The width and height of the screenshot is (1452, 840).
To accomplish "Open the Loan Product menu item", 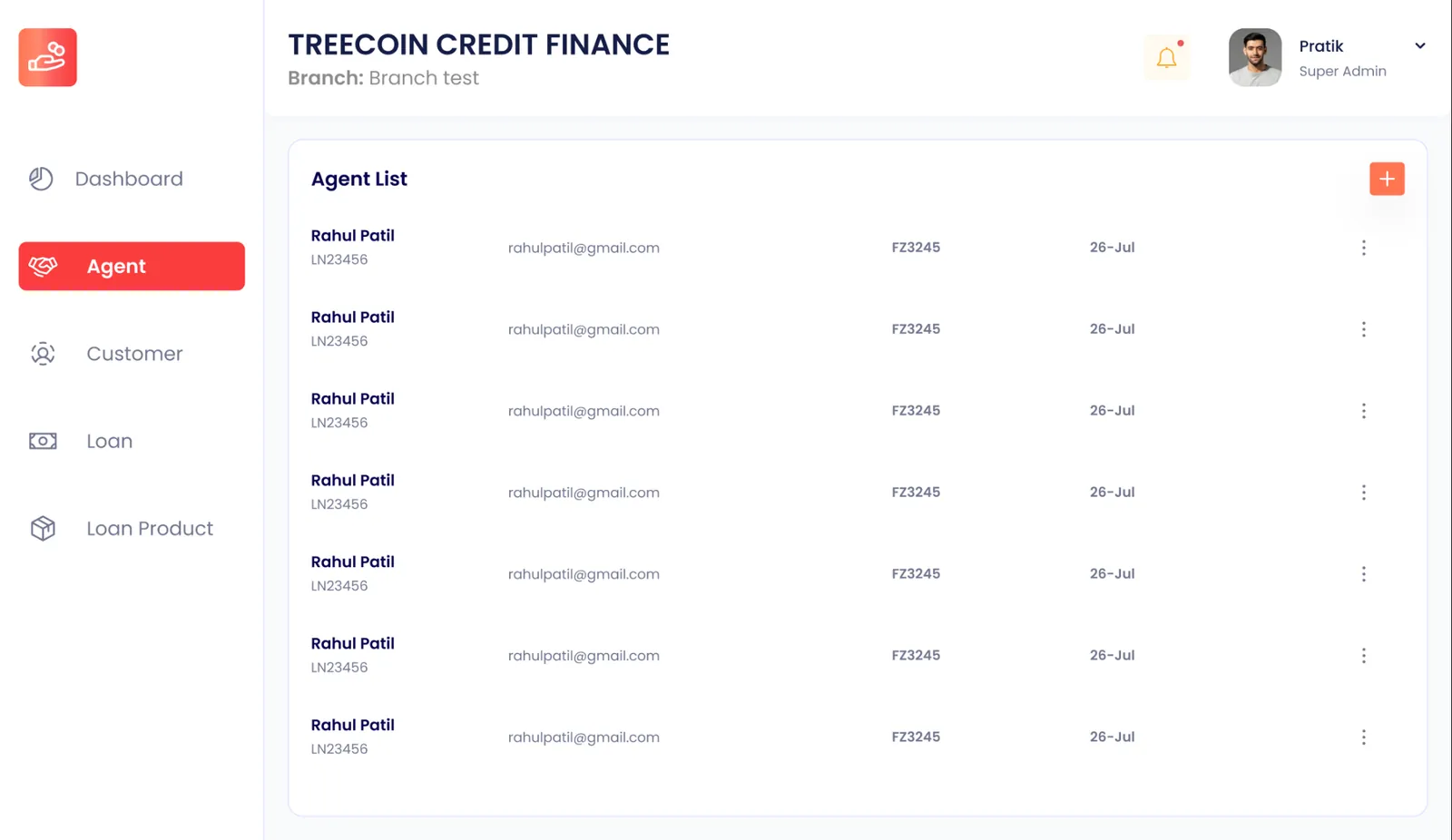I will (132, 528).
